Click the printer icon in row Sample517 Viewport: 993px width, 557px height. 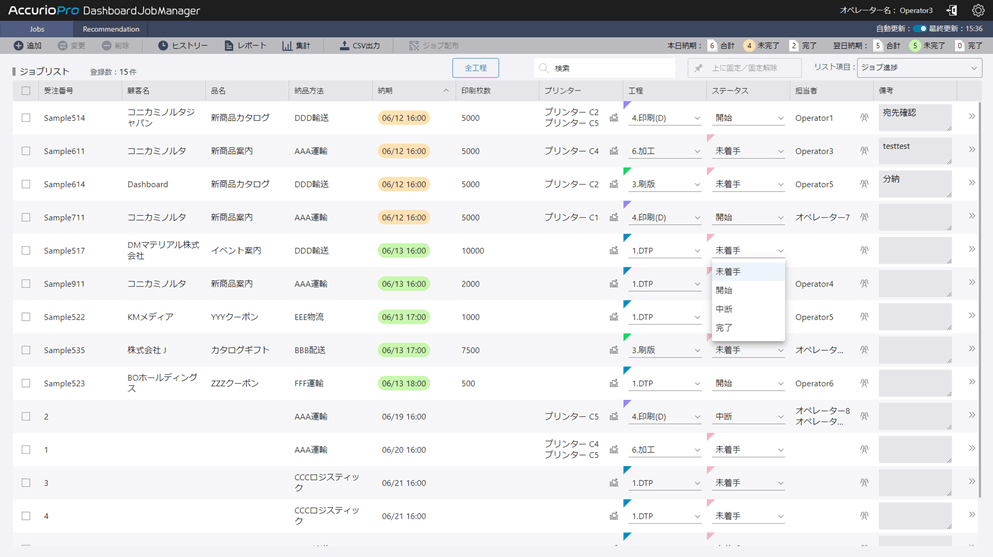(x=614, y=251)
